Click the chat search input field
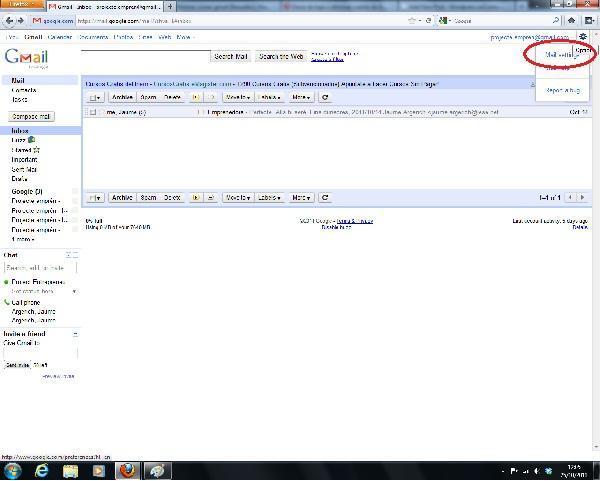This screenshot has height=481, width=600. [39, 268]
